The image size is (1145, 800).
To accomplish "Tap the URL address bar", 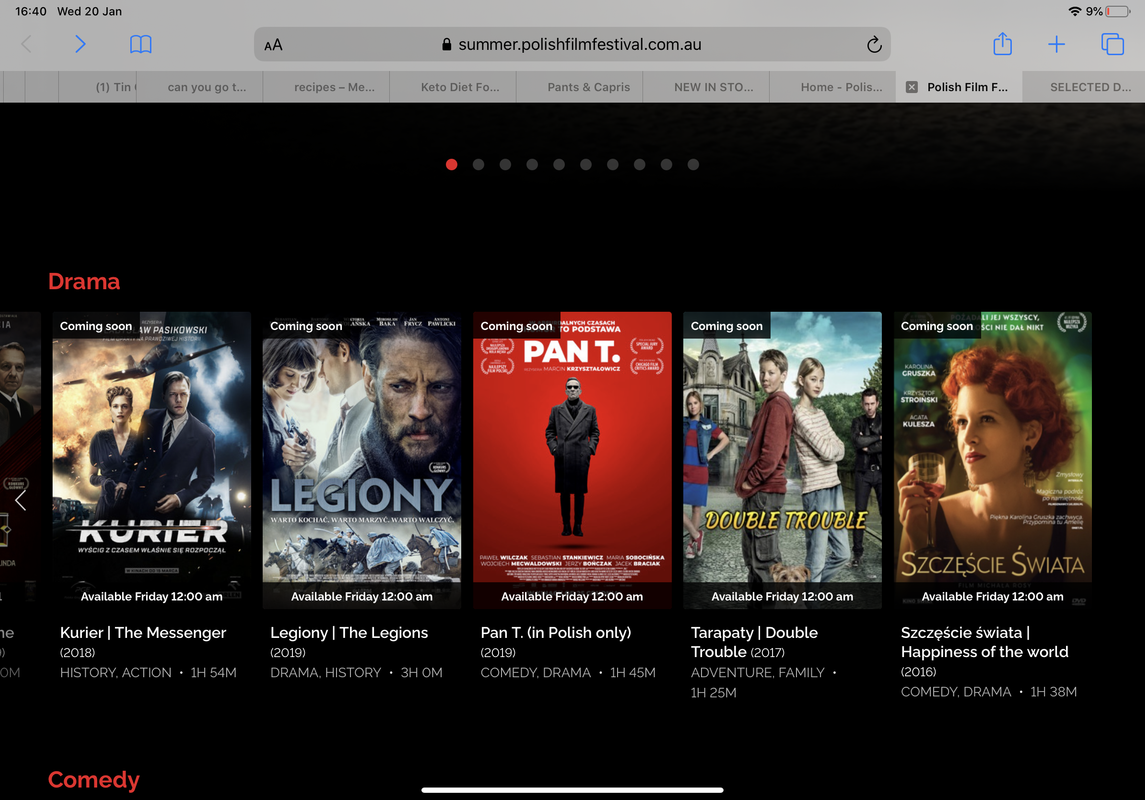I will click(572, 45).
